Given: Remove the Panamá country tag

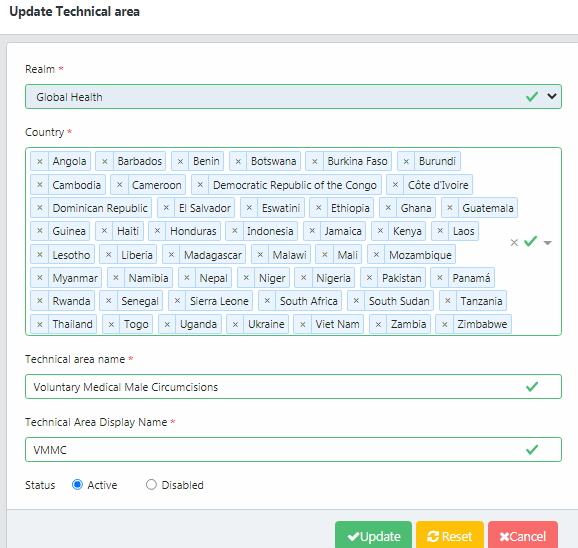Looking at the screenshot, I should (440, 278).
